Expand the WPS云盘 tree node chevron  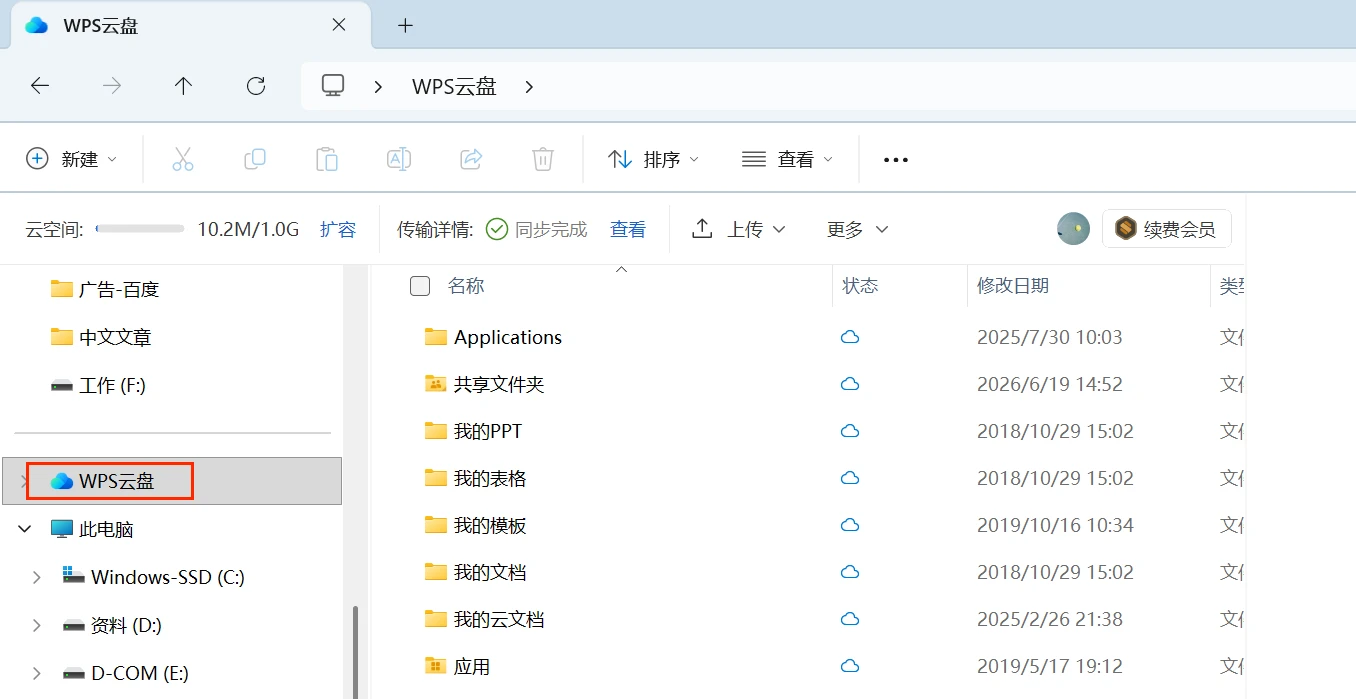[24, 481]
